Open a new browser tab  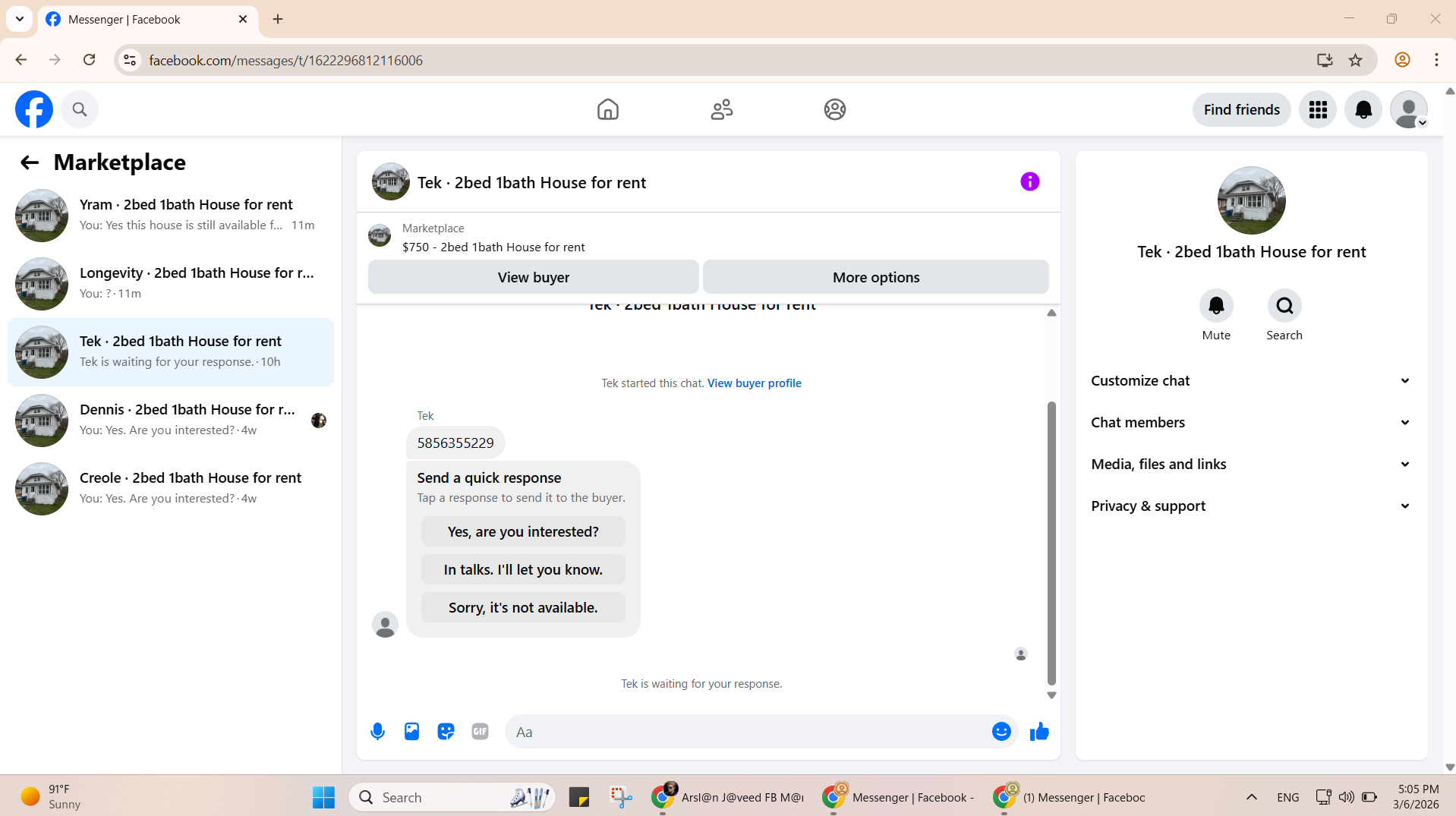[278, 19]
